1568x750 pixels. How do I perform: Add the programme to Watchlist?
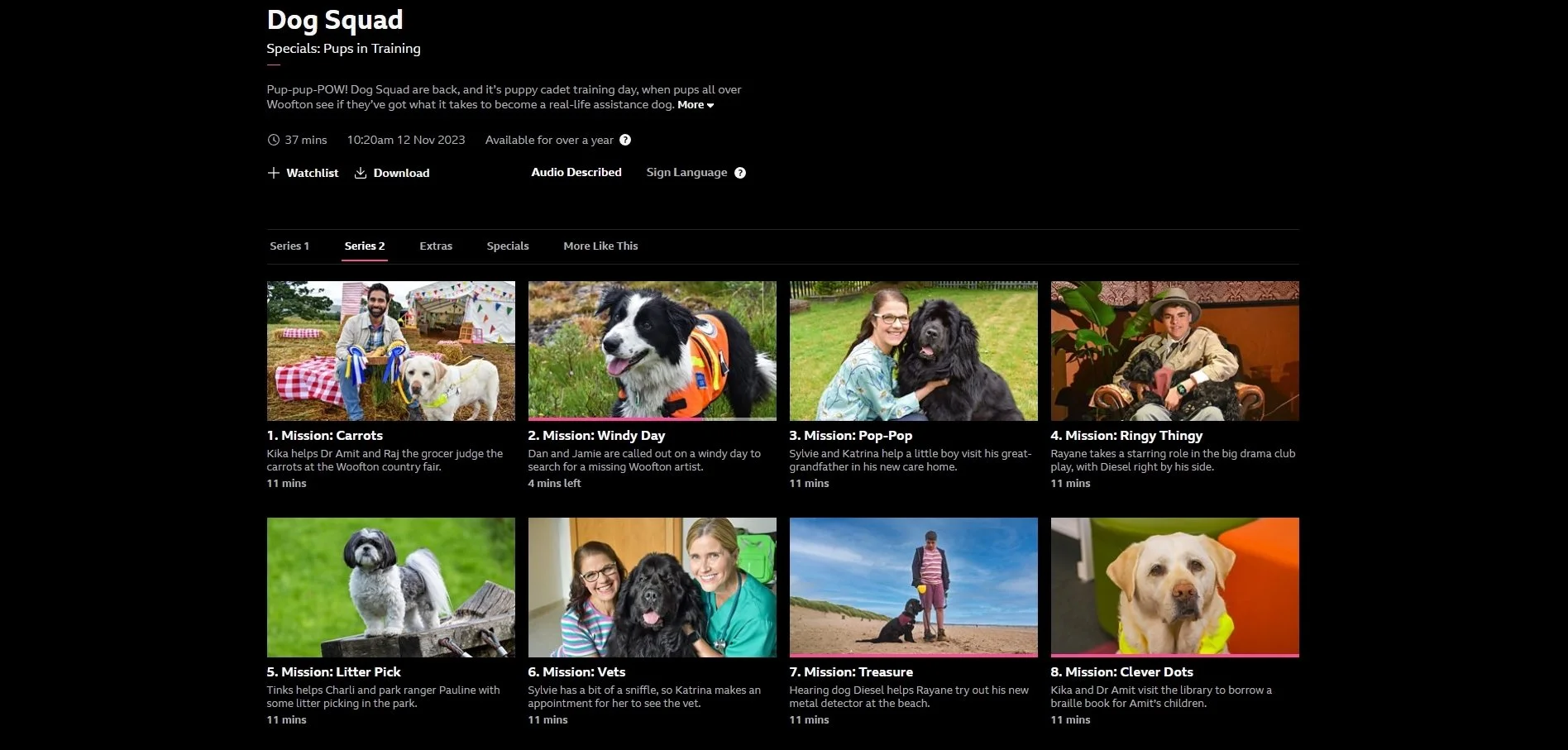point(303,173)
